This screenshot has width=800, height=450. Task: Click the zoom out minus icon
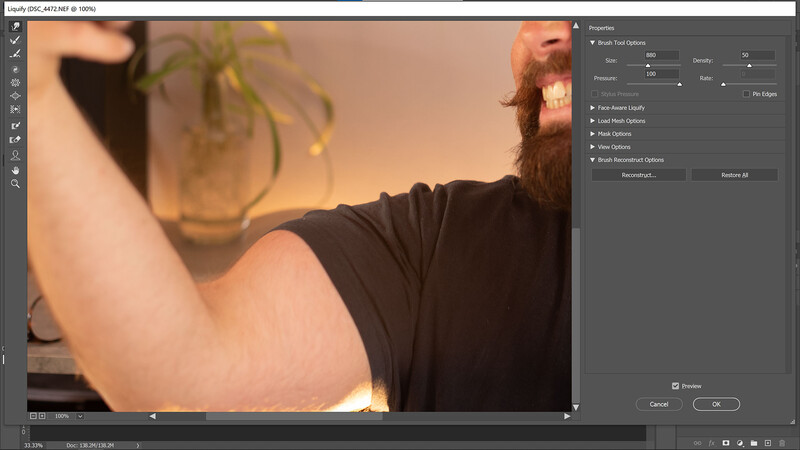33,416
